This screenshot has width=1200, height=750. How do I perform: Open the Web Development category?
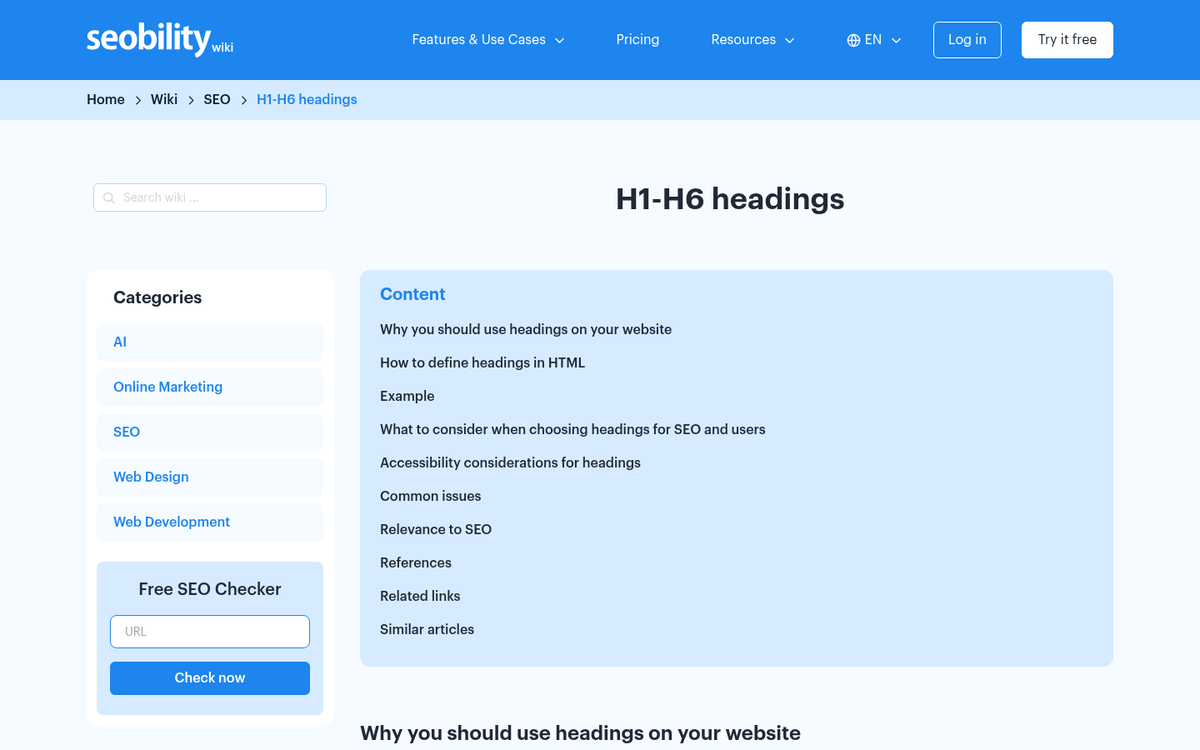[171, 521]
